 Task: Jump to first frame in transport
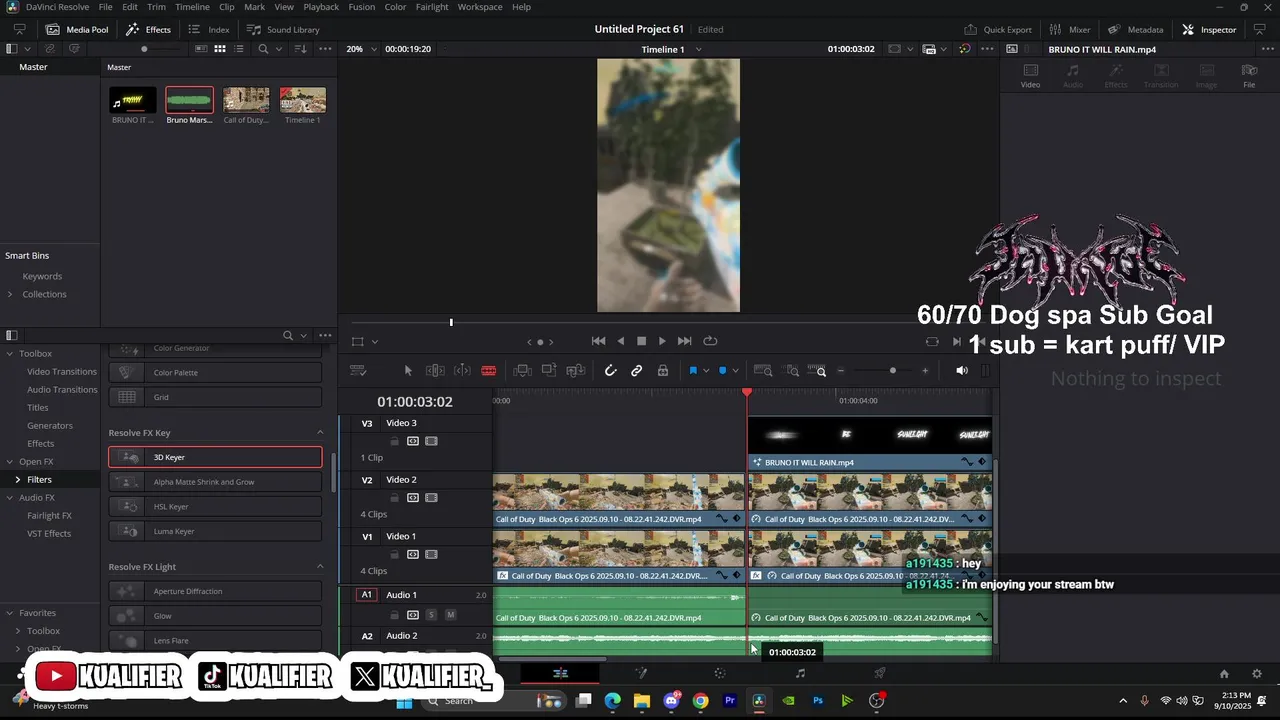tap(598, 341)
